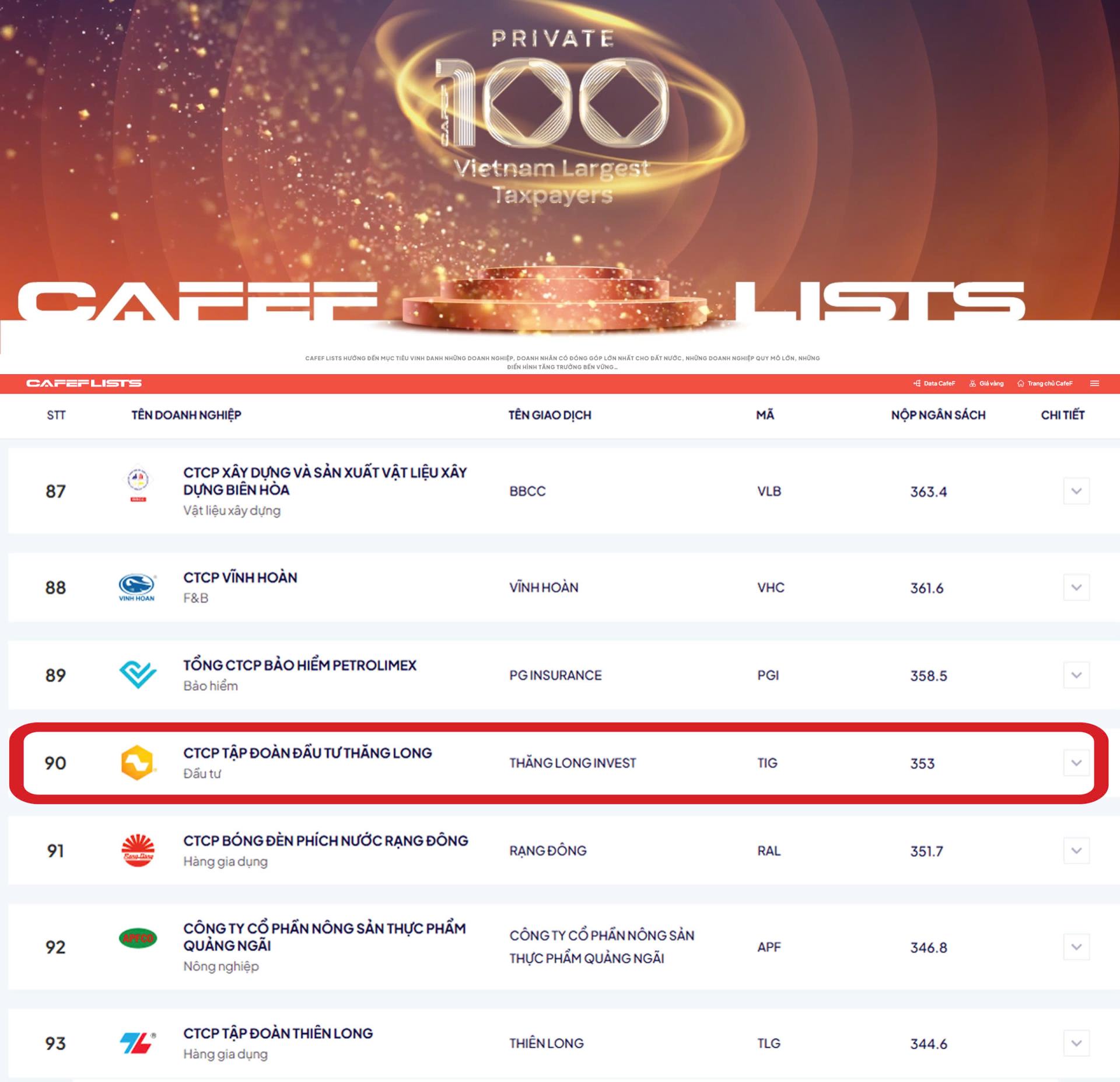Screen dimensions: 1120x1082
Task: Click the Rạng Đông sun logo
Action: [x=138, y=850]
